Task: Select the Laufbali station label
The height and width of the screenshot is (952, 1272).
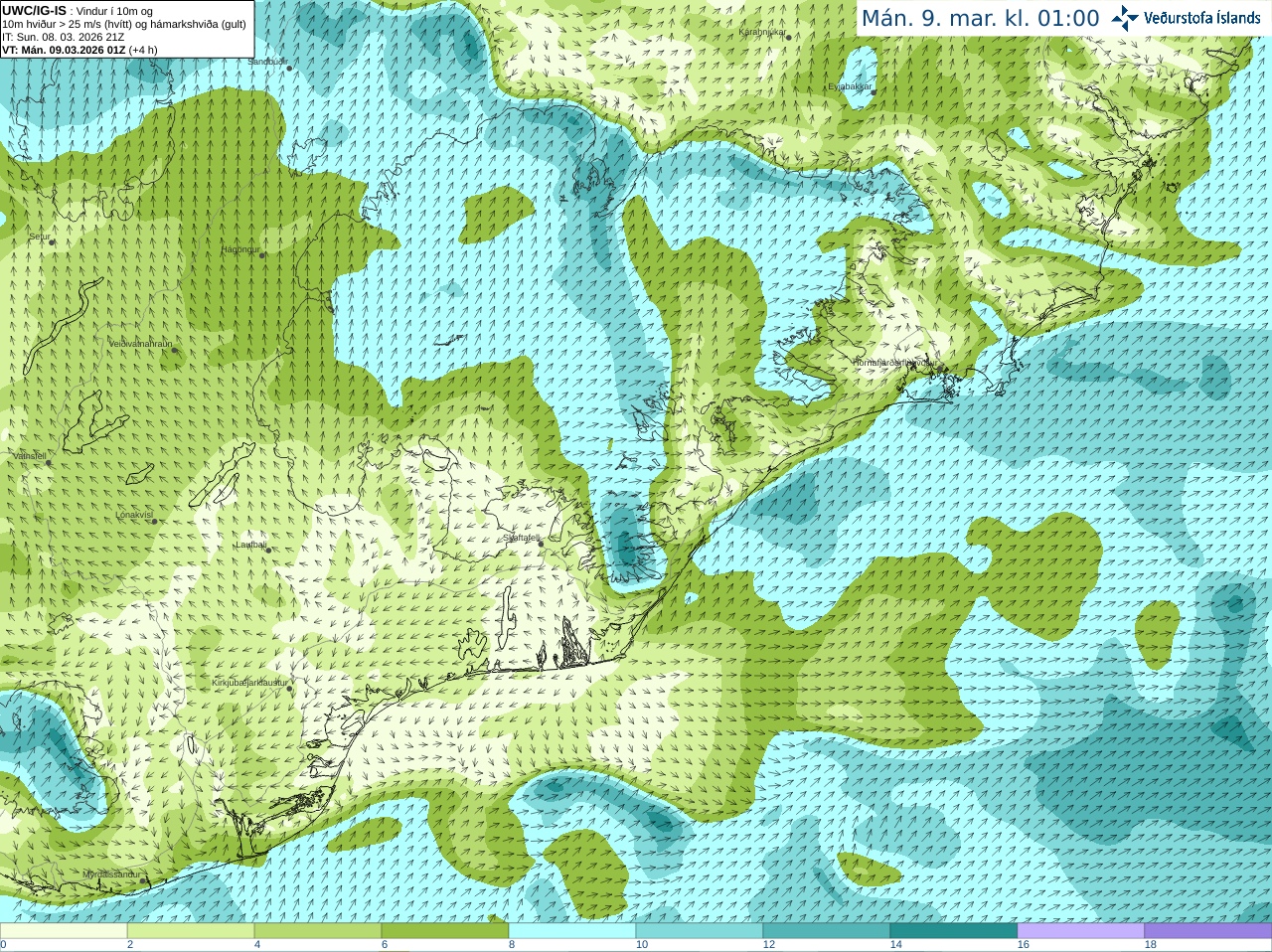Action: coord(251,545)
